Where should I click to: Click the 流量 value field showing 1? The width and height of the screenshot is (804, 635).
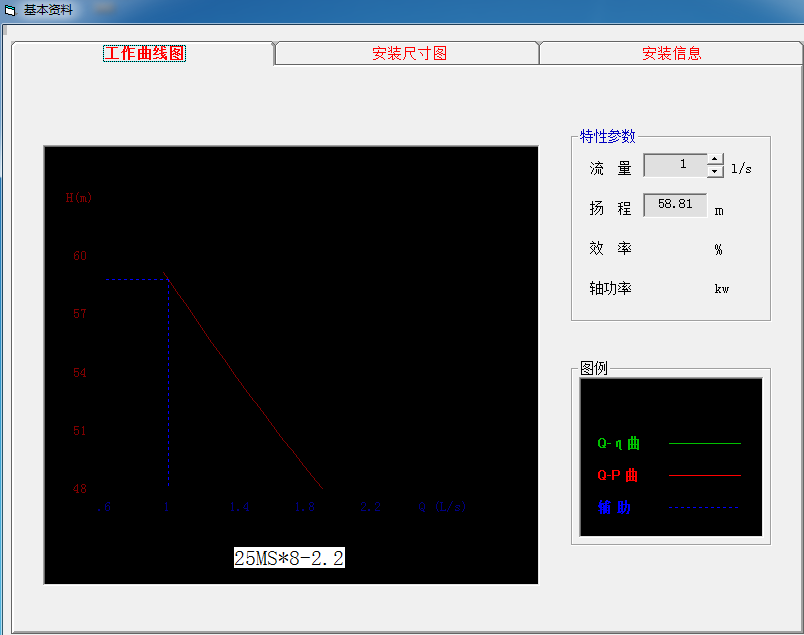coord(675,165)
